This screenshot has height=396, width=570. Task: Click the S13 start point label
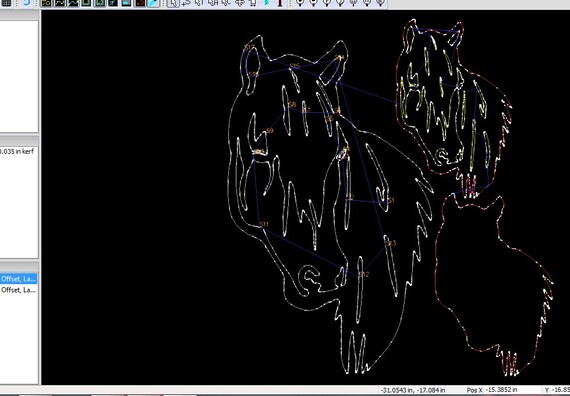(x=391, y=243)
